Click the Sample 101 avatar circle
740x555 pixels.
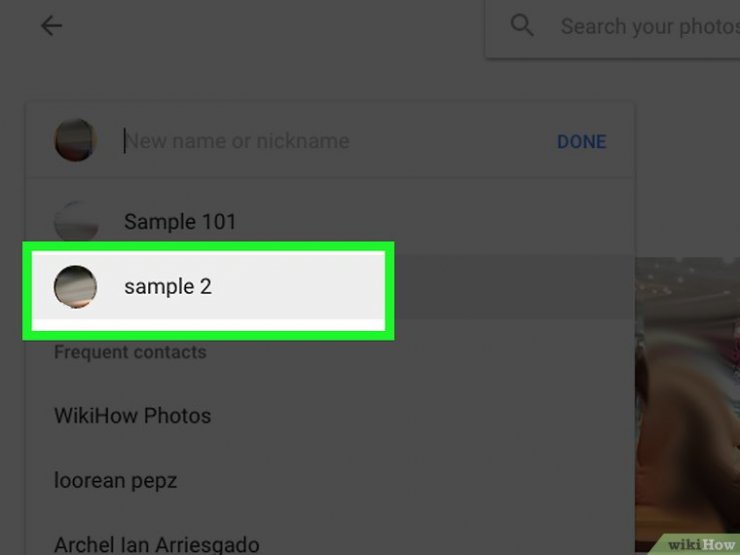click(76, 221)
